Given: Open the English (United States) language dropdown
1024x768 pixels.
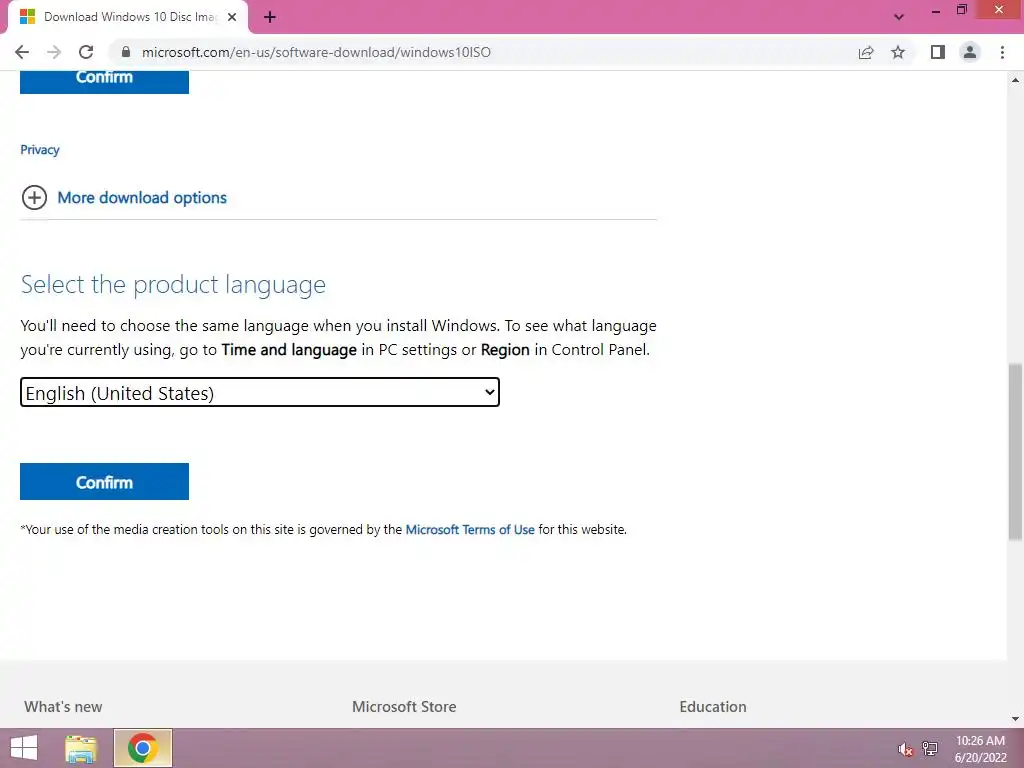Looking at the screenshot, I should (260, 392).
